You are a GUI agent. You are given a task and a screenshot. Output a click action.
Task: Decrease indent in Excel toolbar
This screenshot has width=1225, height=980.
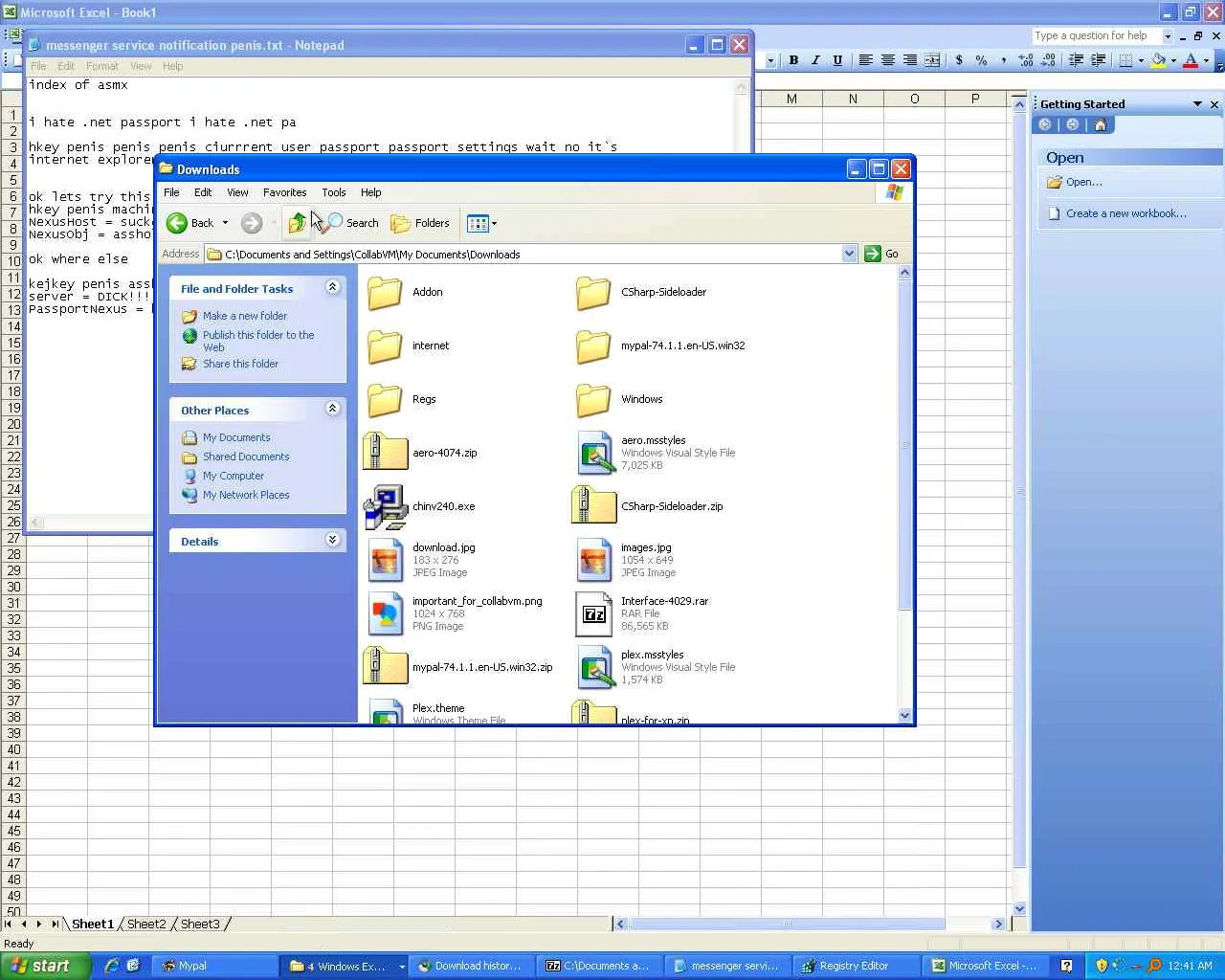pyautogui.click(x=1076, y=59)
